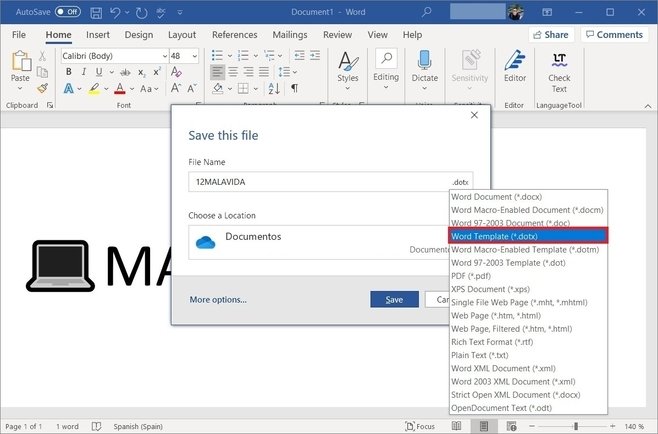658x434 pixels.
Task: Open Text Effects icon
Action: point(69,89)
